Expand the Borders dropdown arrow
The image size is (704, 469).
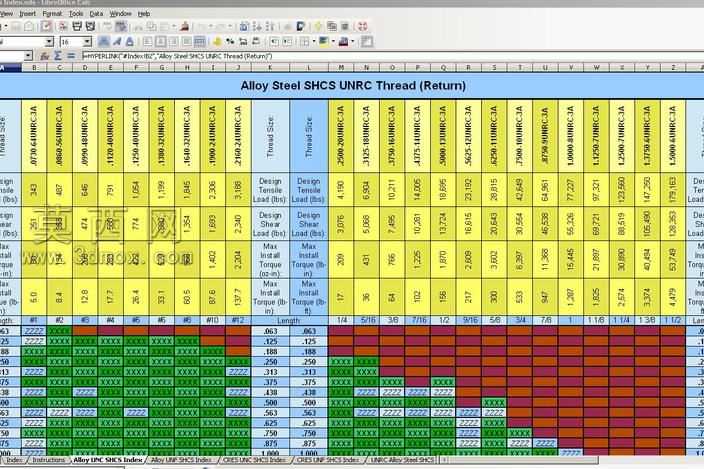(x=314, y=42)
